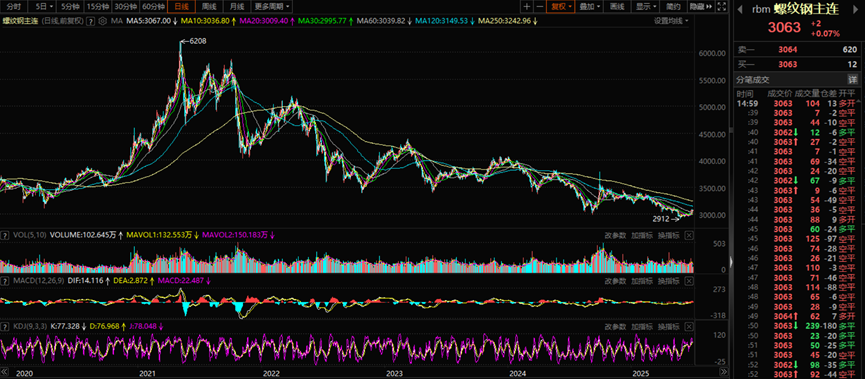Click the latest price 3063 in the header

click(783, 29)
